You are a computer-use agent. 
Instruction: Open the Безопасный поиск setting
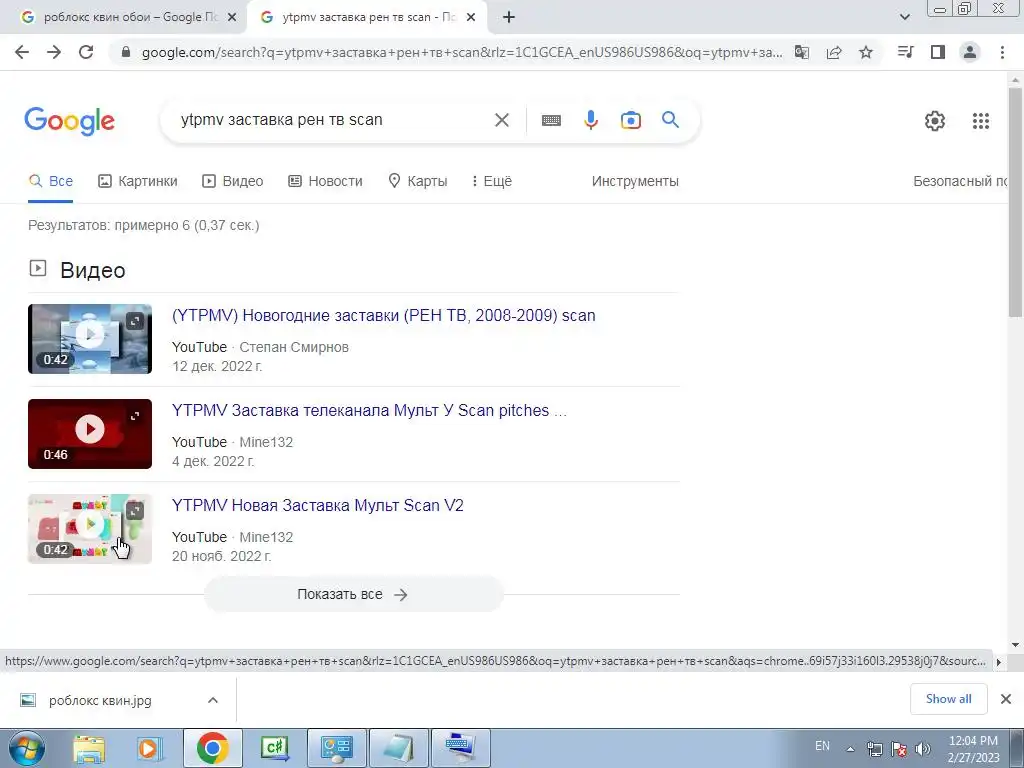tap(960, 182)
